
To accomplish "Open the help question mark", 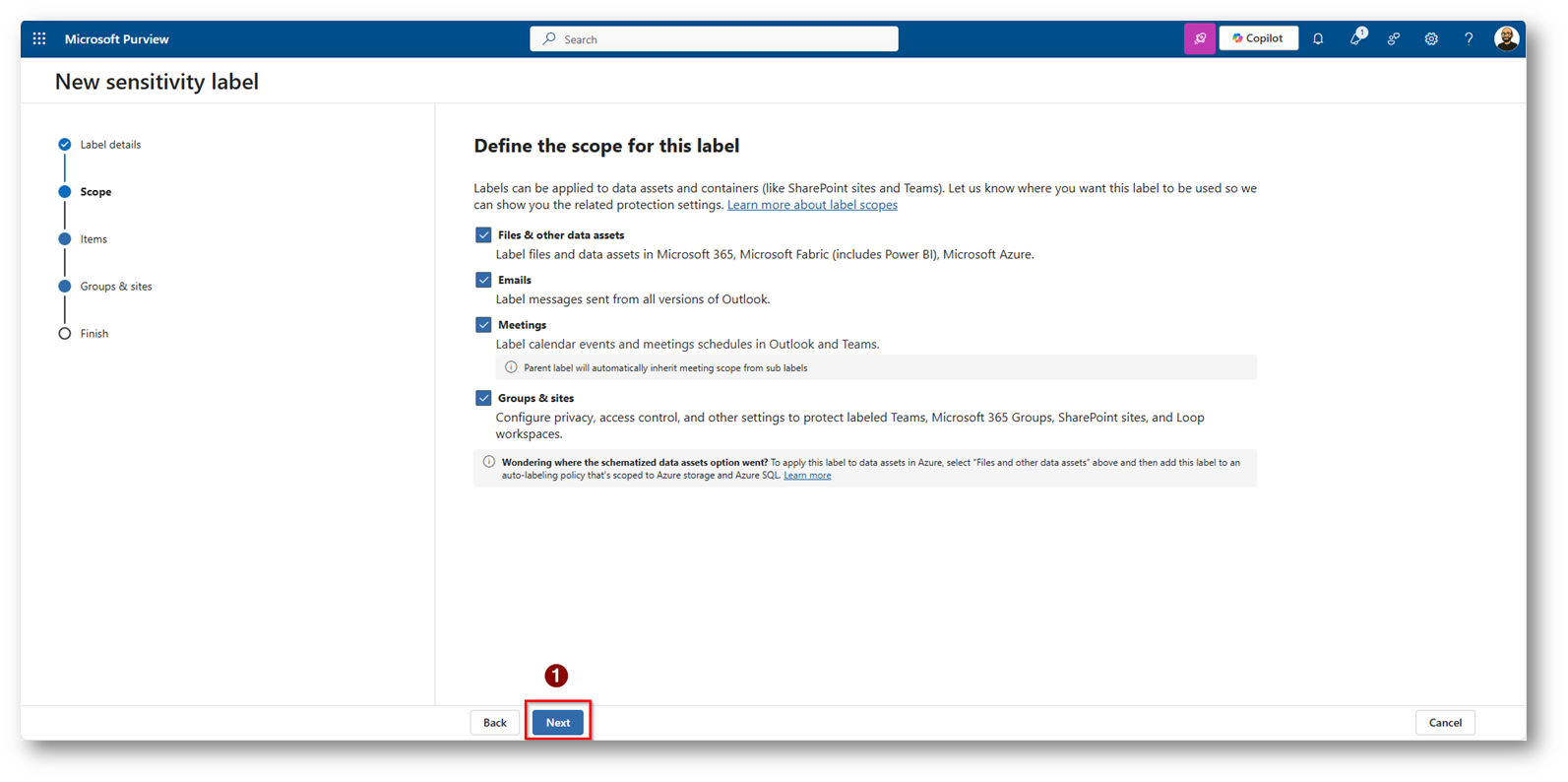I will 1469,39.
